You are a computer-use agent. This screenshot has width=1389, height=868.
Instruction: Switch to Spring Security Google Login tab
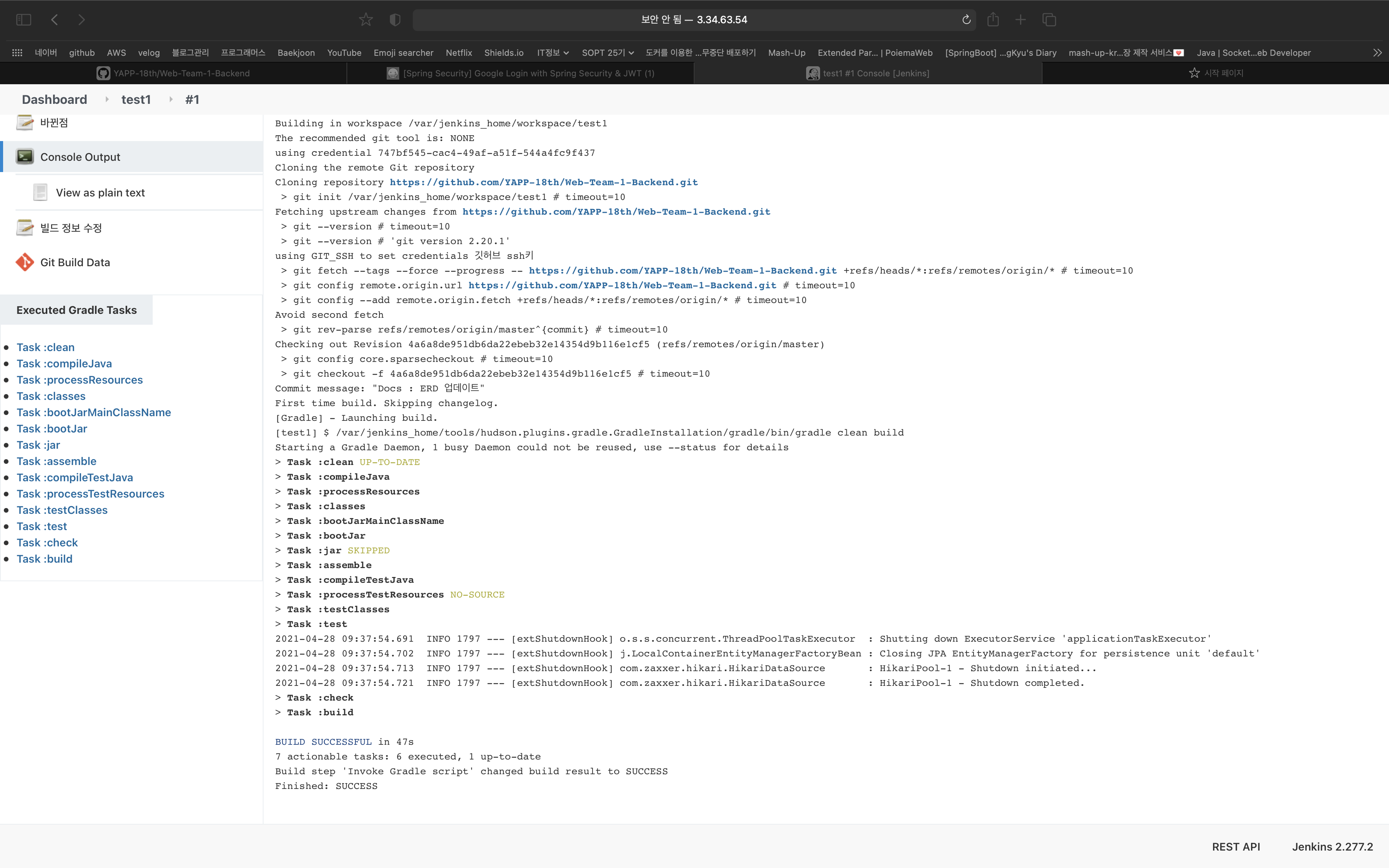point(520,73)
